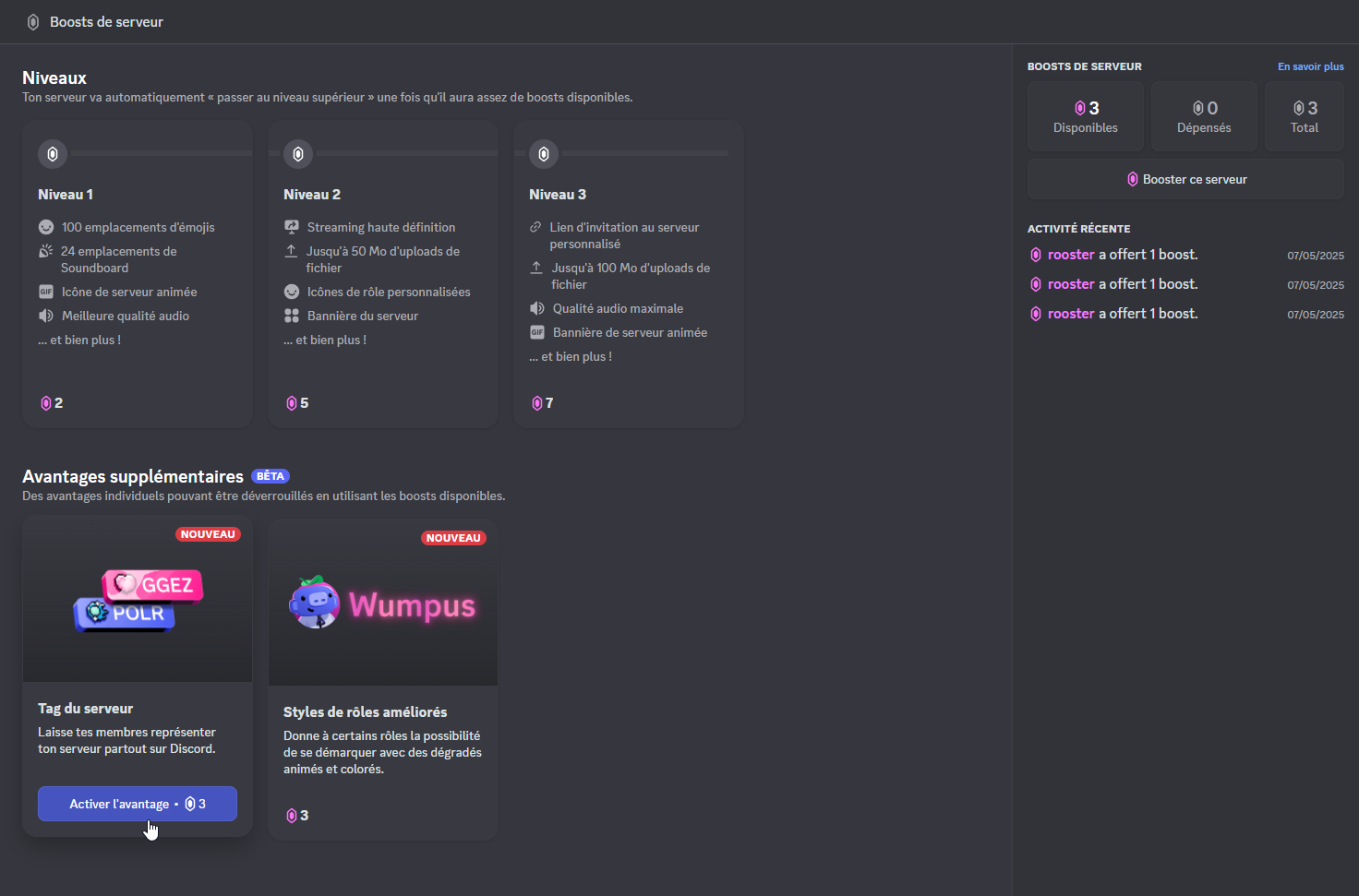This screenshot has height=896, width=1359.
Task: Click the Niveaux heading
Action: pyautogui.click(x=54, y=78)
